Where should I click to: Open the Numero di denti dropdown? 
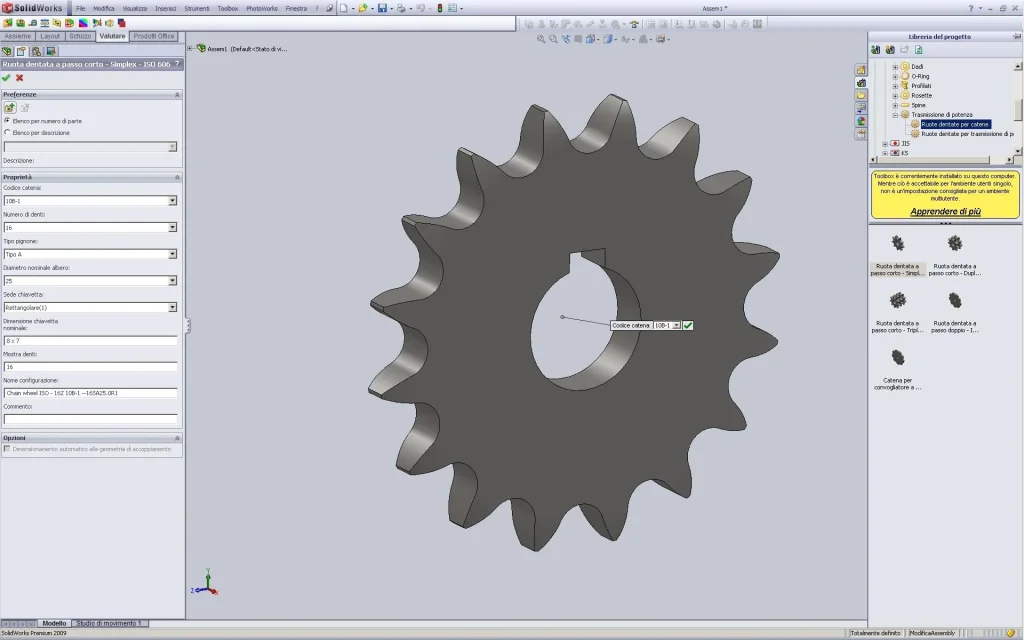click(x=172, y=227)
